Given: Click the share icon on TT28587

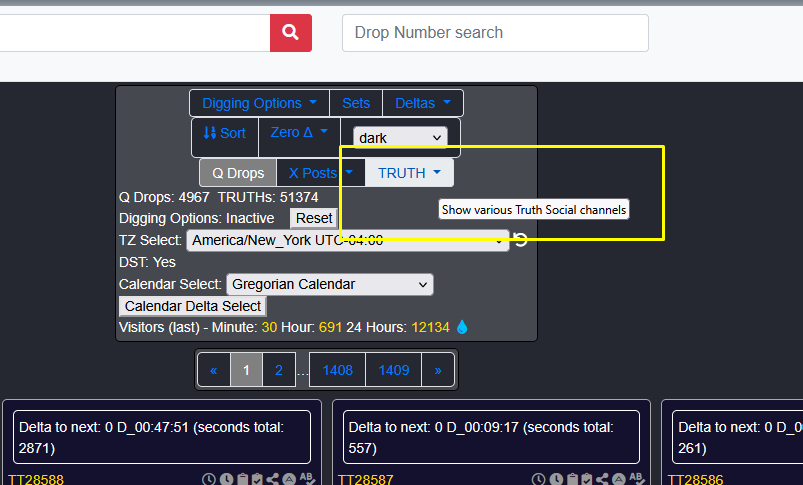Looking at the screenshot, I should 602,479.
